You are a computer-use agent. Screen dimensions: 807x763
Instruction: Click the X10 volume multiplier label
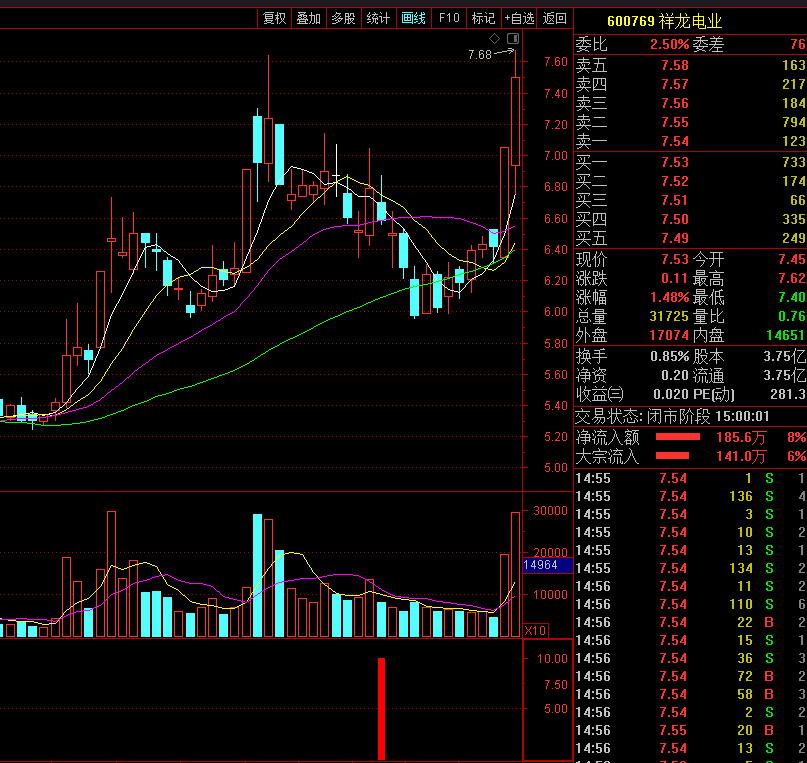[x=535, y=630]
